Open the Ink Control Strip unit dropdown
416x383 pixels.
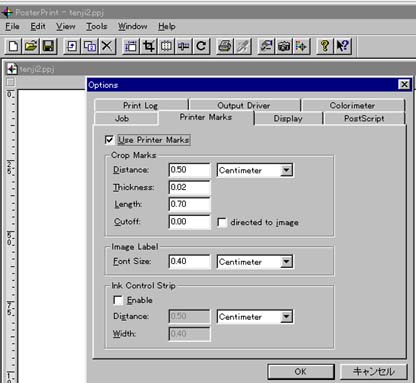tap(286, 317)
